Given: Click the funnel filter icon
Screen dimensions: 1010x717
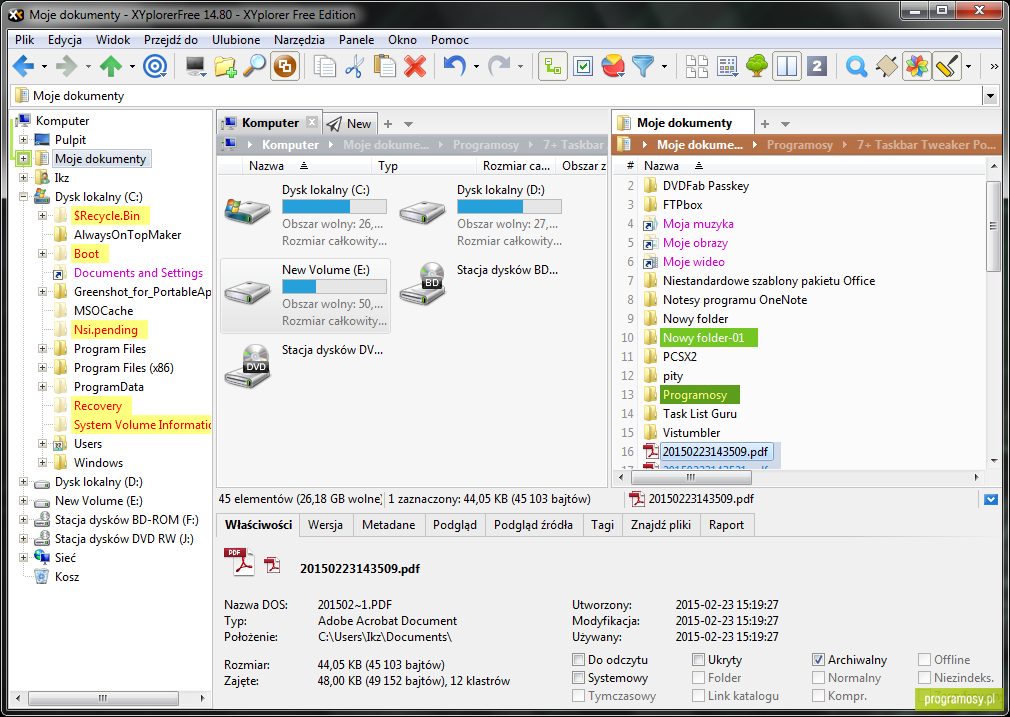Looking at the screenshot, I should tap(643, 66).
